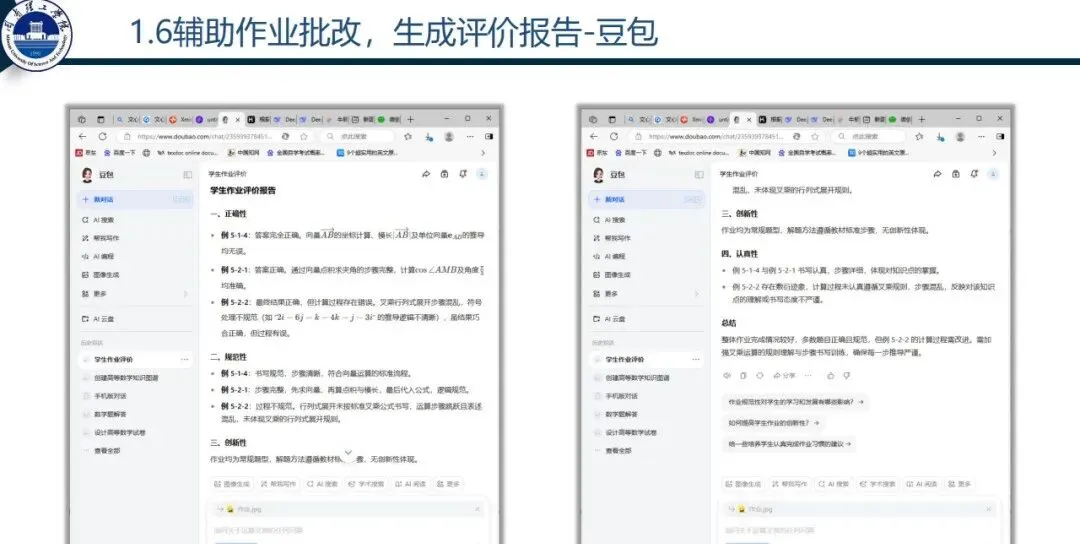Close the active Doubao tab in left window
The width and height of the screenshot is (1080, 544).
pyautogui.click(x=238, y=119)
